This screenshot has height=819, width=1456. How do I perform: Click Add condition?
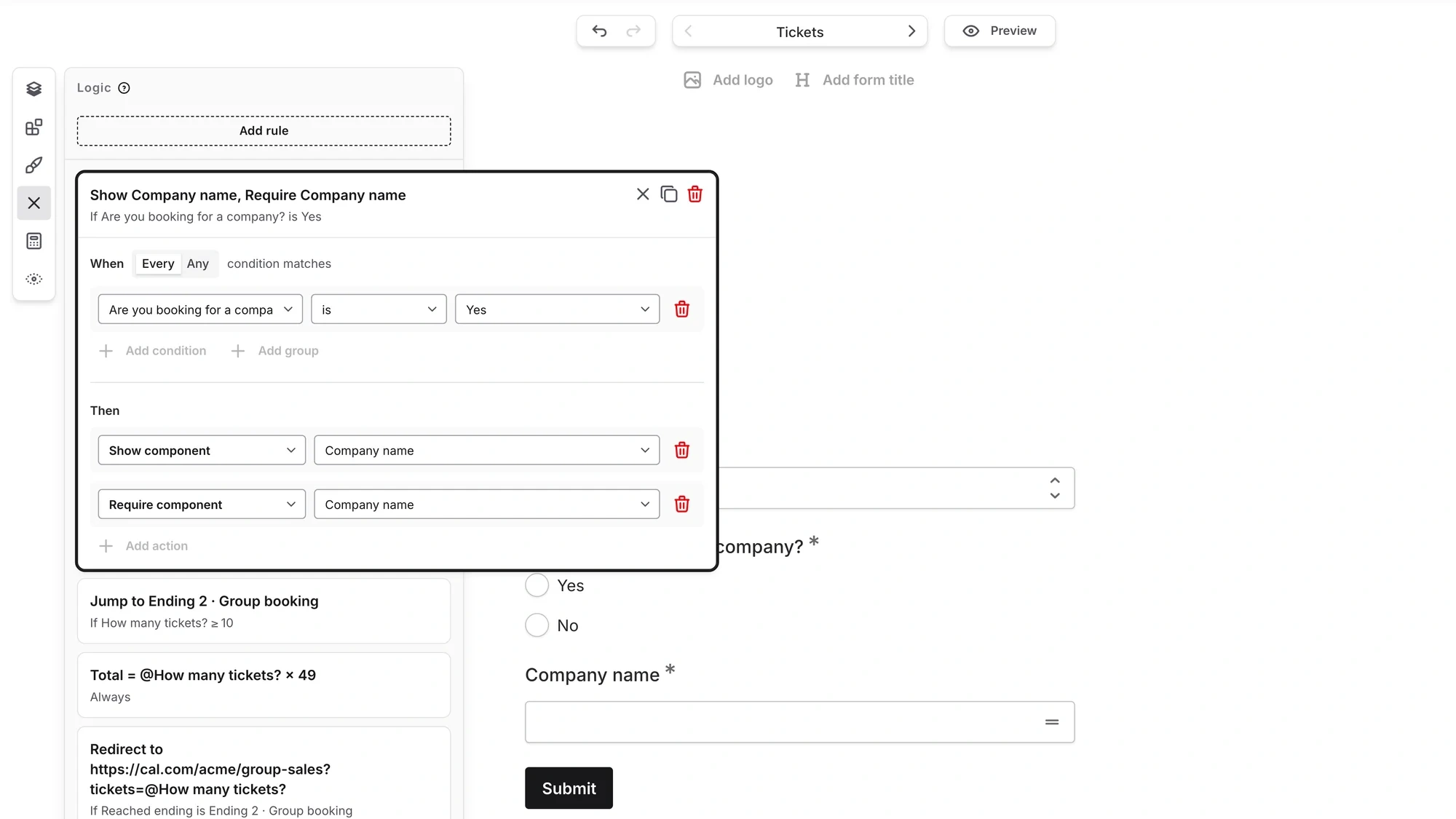(x=152, y=351)
